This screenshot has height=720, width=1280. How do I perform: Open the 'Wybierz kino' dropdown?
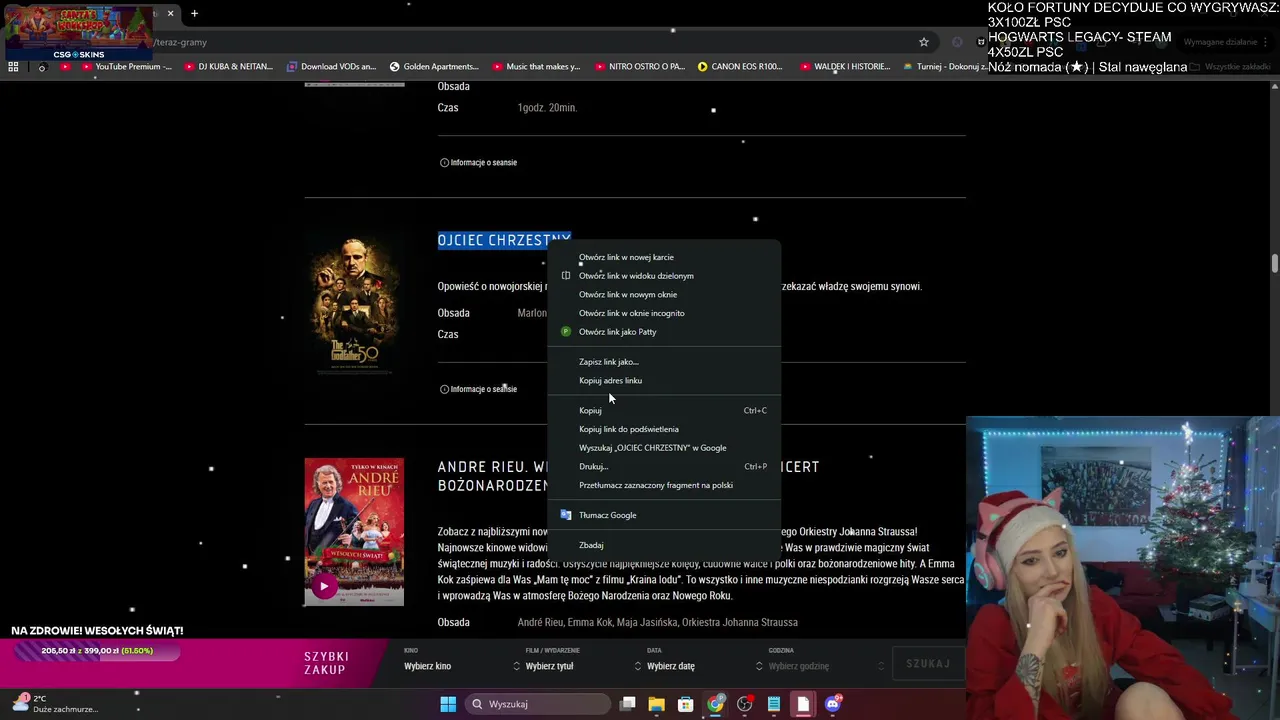[460, 666]
